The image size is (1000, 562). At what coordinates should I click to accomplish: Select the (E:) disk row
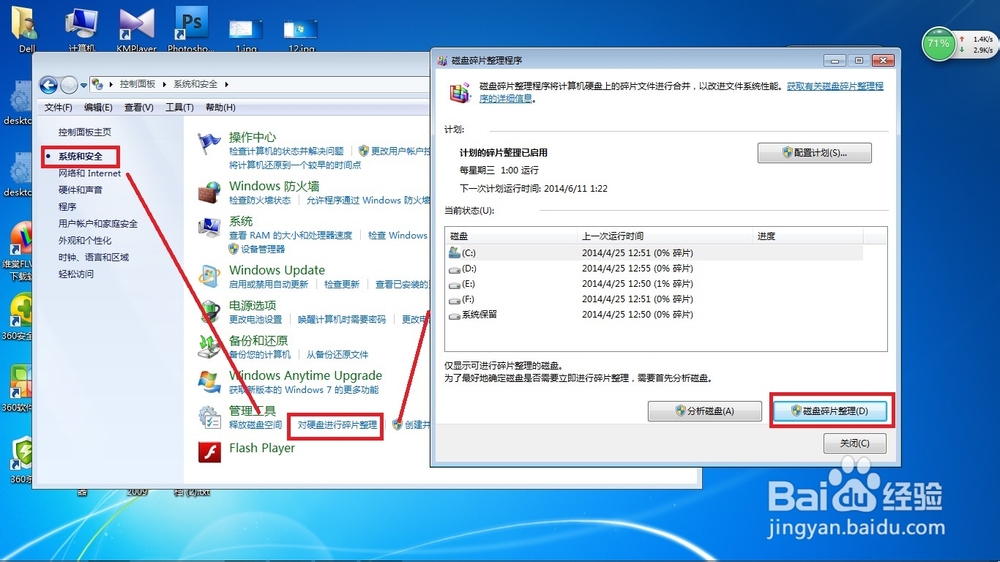tap(655, 284)
